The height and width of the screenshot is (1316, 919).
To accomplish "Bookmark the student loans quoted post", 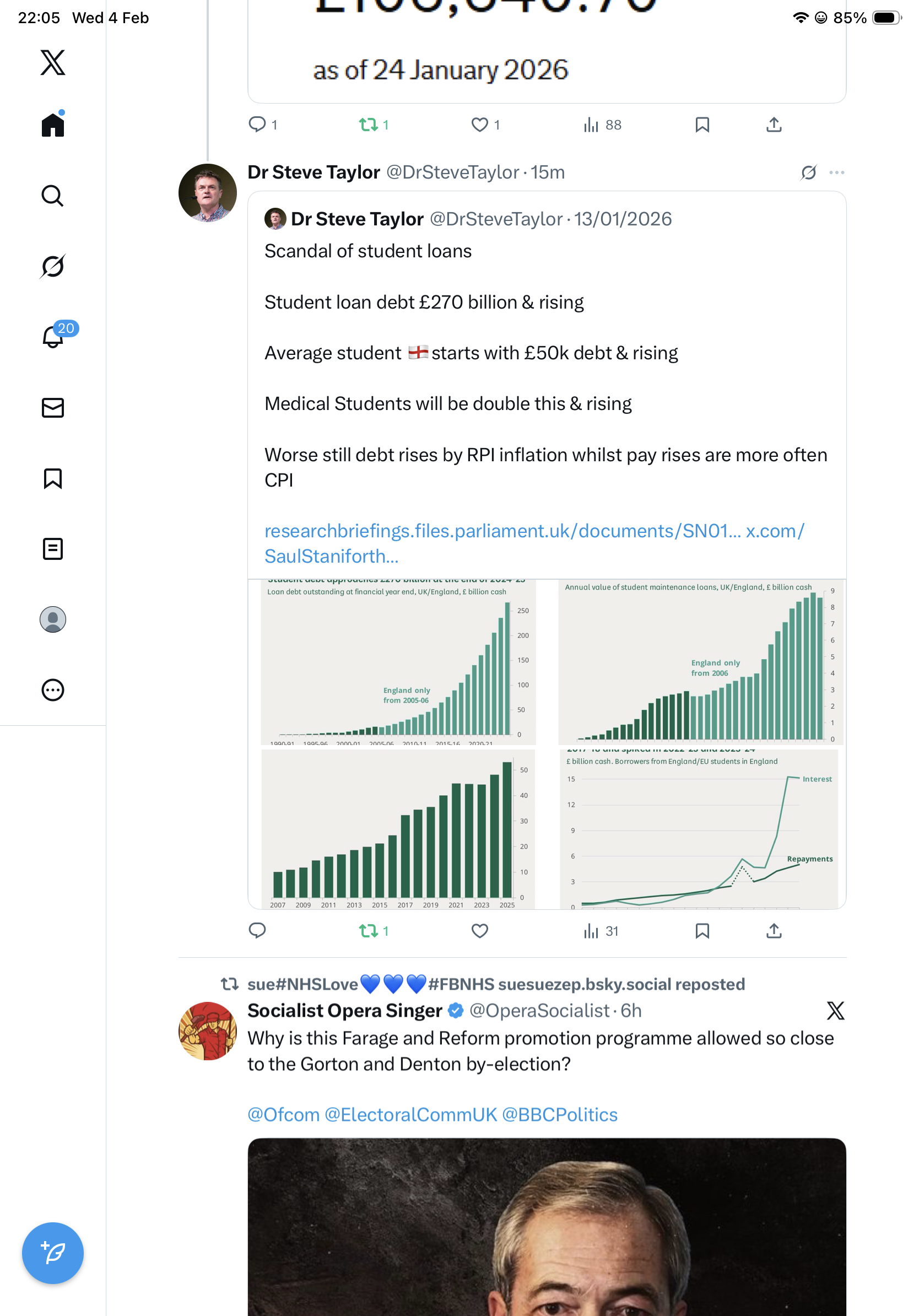I will tap(702, 931).
